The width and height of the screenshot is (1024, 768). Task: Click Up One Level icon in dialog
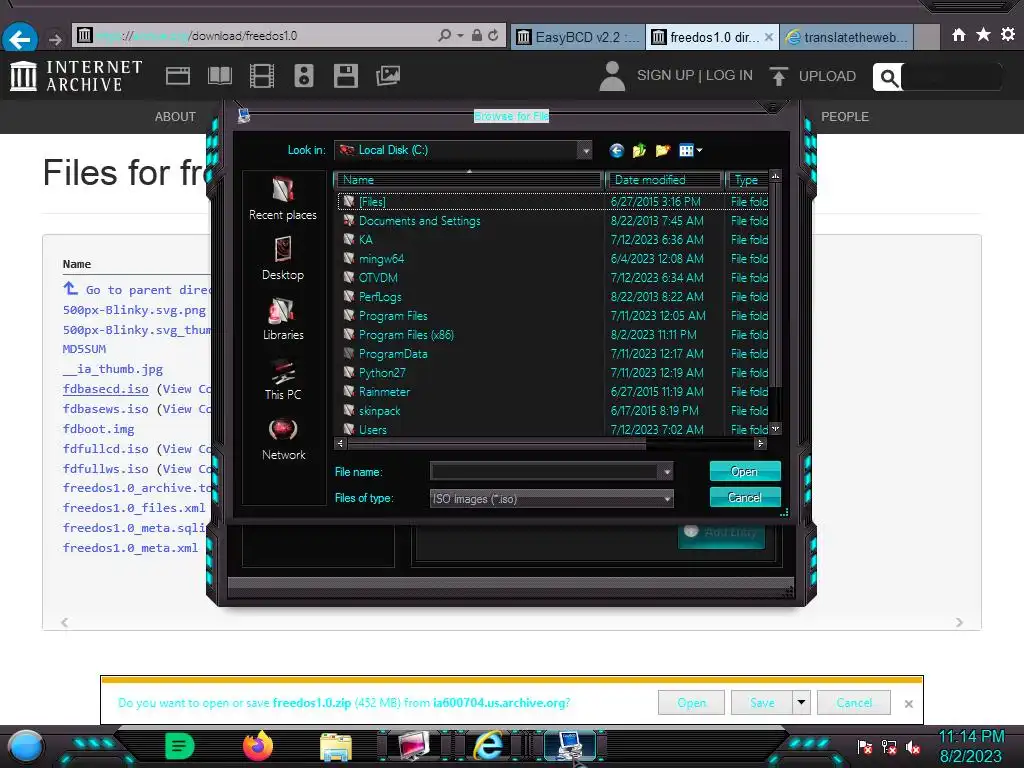click(x=639, y=151)
